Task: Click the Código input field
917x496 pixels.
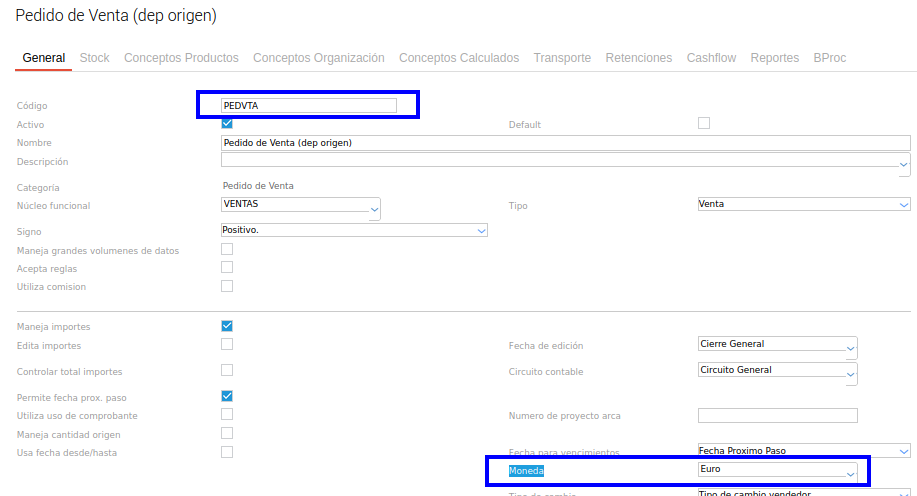Action: click(x=309, y=105)
